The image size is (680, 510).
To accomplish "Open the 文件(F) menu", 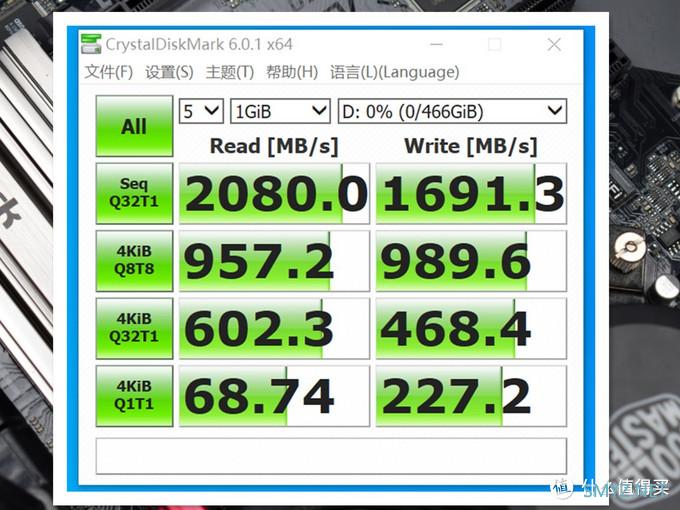I will click(108, 72).
